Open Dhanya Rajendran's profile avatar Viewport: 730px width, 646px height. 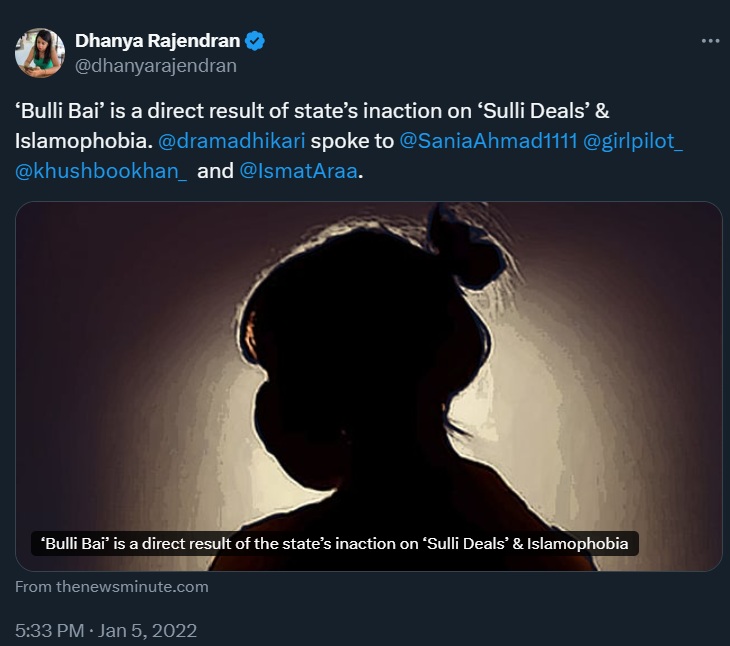[40, 53]
